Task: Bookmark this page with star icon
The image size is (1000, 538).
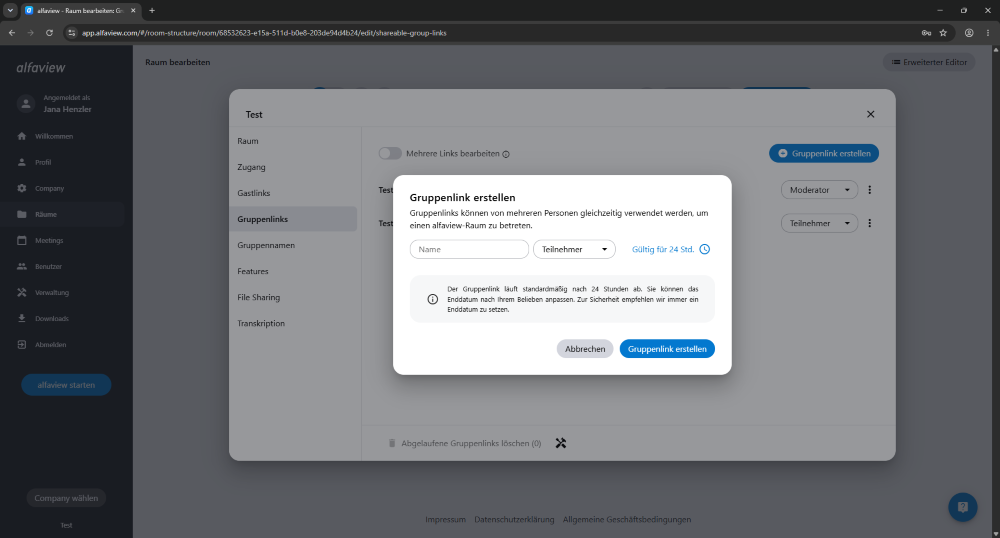Action: point(943,33)
